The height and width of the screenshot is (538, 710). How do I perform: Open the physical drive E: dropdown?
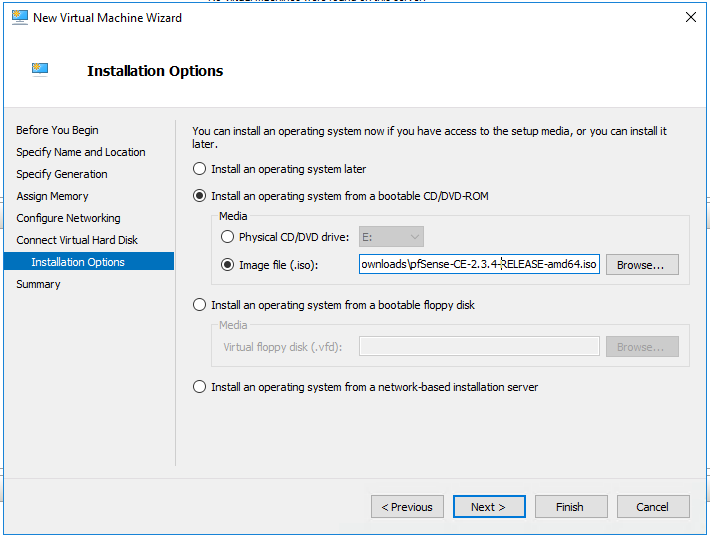coord(391,237)
